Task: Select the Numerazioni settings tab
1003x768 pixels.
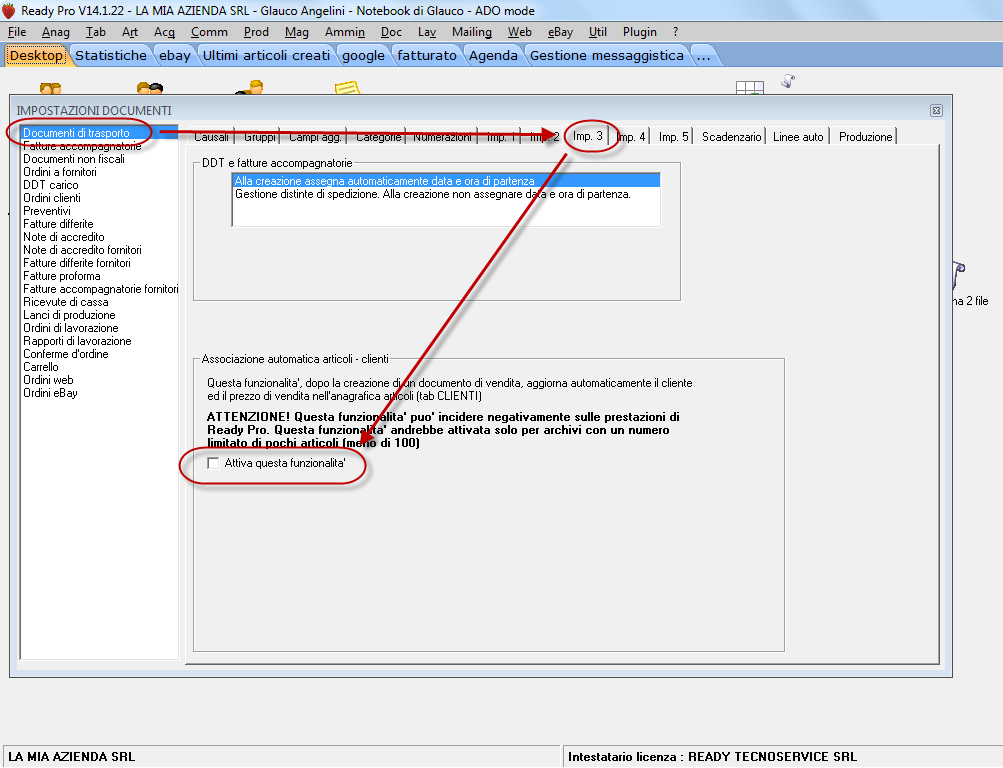Action: (x=442, y=137)
